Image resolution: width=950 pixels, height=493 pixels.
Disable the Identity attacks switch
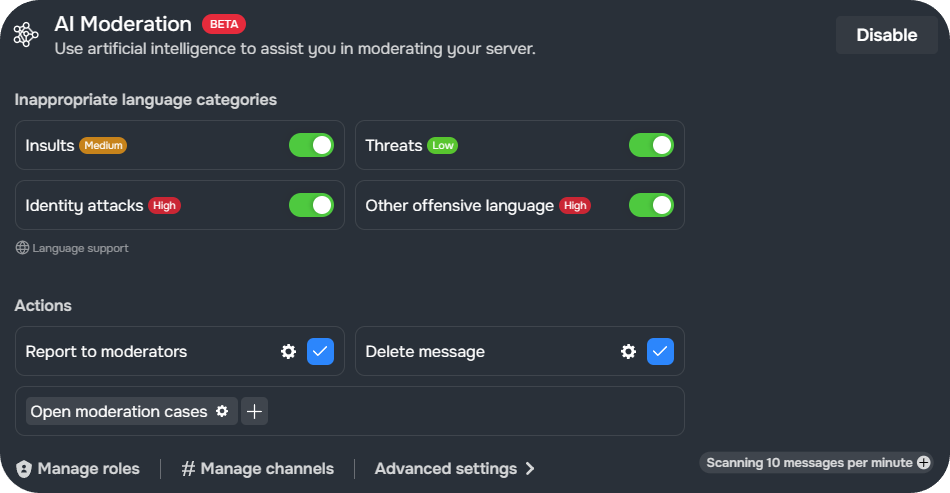coord(311,205)
